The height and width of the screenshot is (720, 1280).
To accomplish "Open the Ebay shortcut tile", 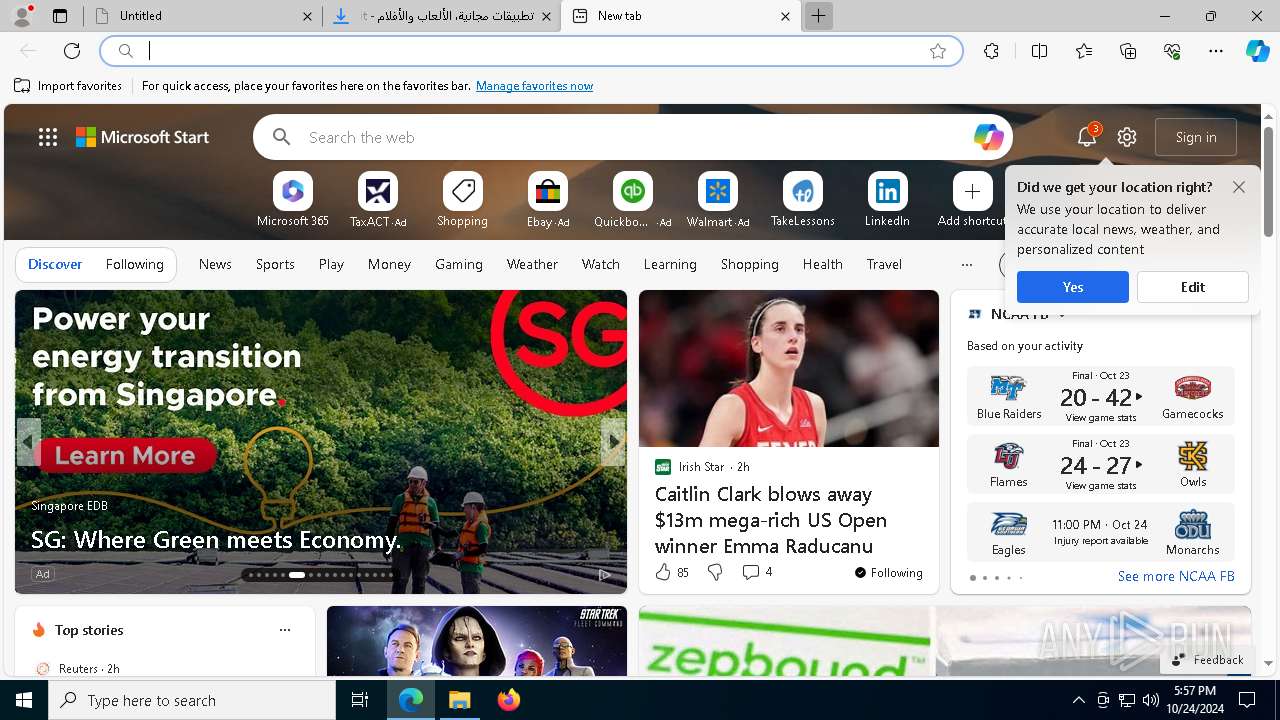I will coord(547,199).
